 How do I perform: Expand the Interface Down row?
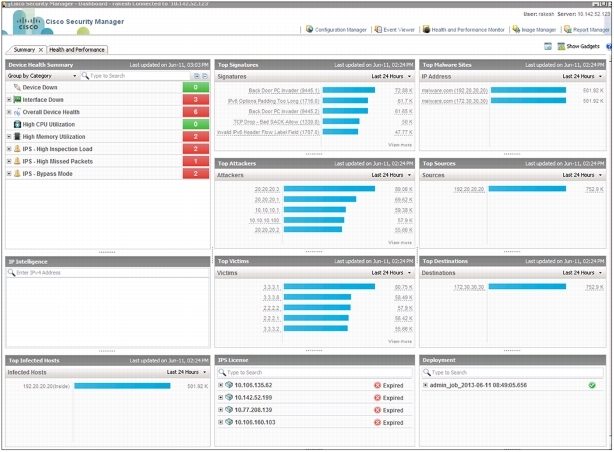pyautogui.click(x=9, y=99)
